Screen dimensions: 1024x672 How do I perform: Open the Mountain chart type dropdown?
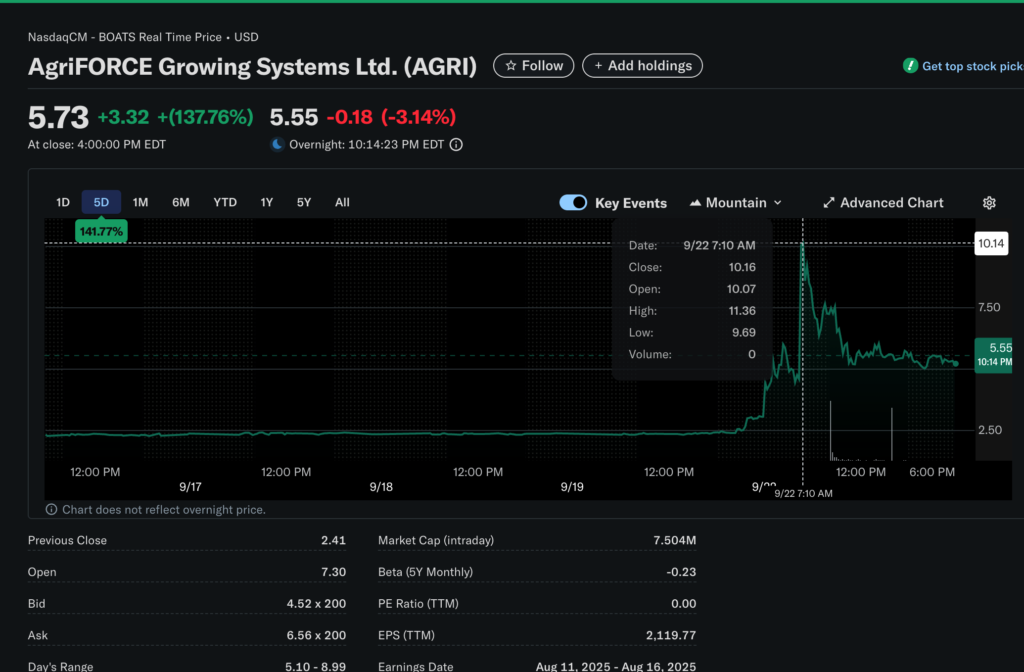736,203
